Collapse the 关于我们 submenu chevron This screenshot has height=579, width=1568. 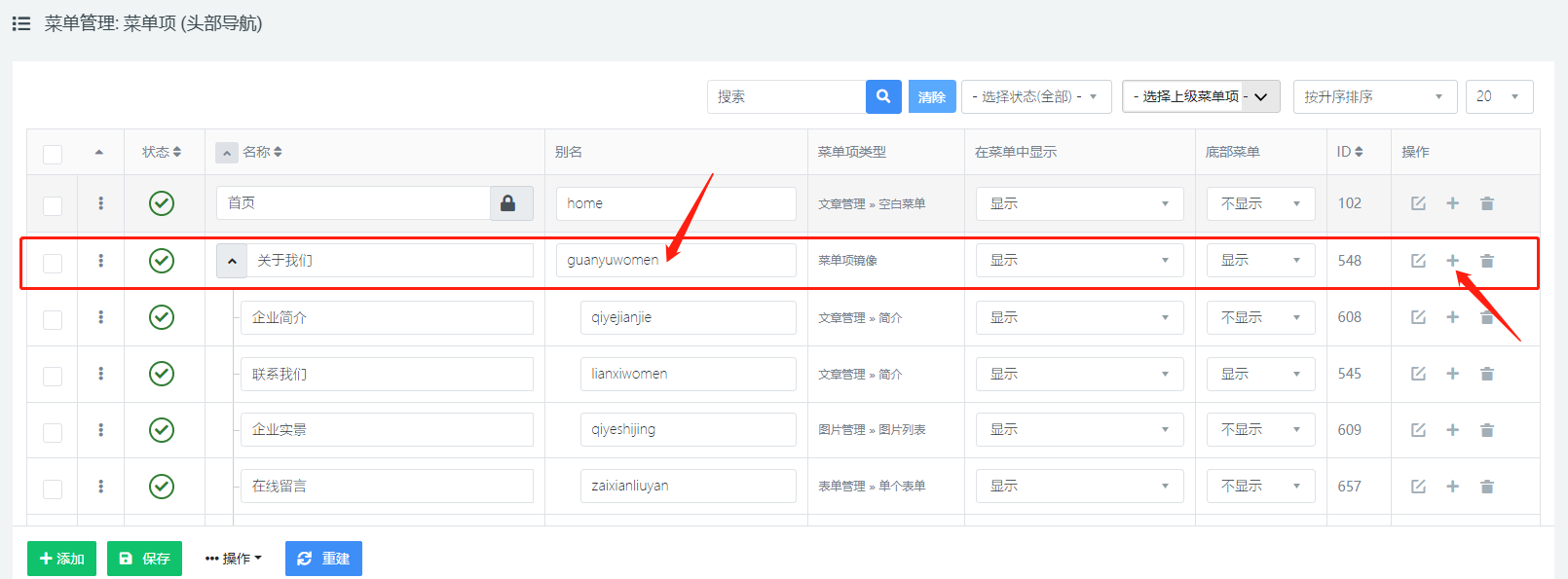click(x=232, y=261)
